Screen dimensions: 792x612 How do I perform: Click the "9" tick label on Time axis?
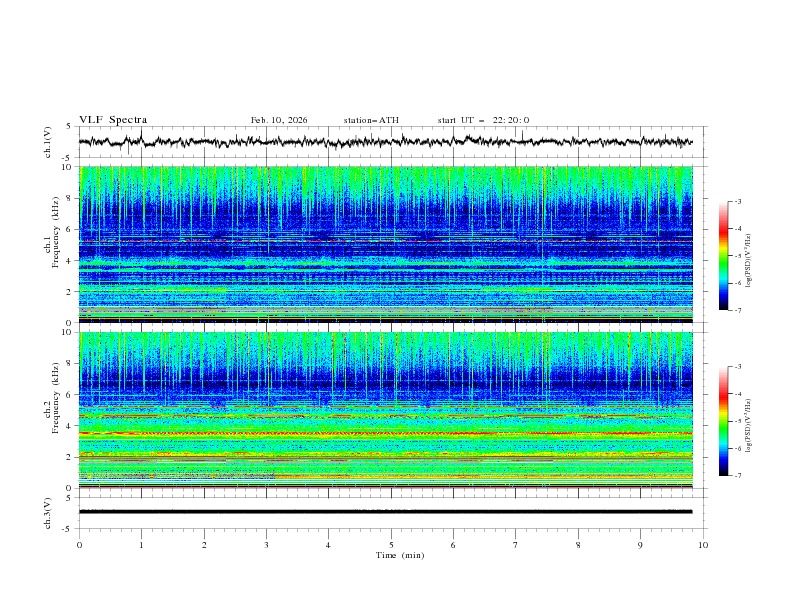tap(640, 545)
